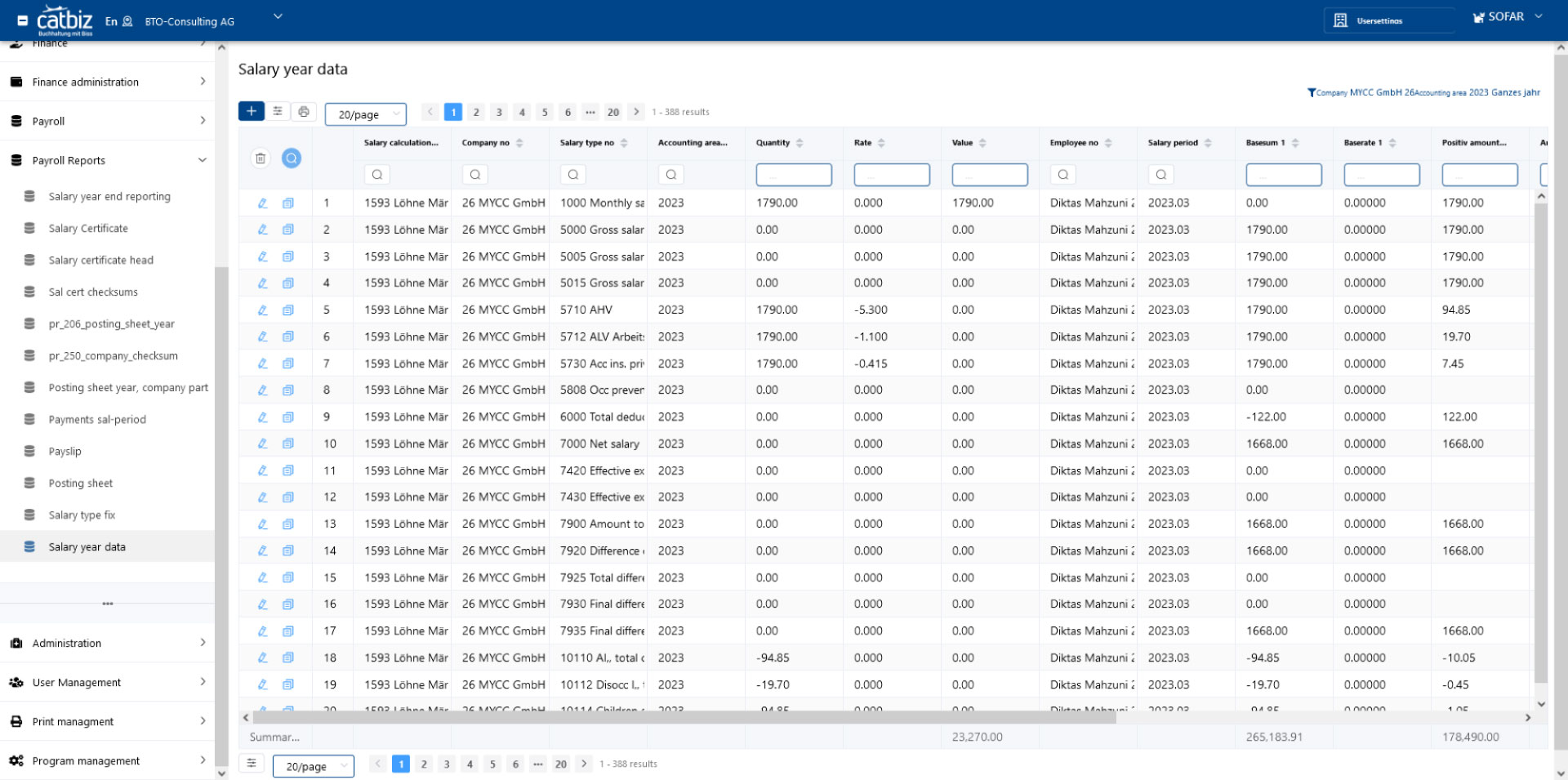Click the bottom toolbar column settings icon
This screenshot has width=1568, height=780.
pyautogui.click(x=252, y=764)
